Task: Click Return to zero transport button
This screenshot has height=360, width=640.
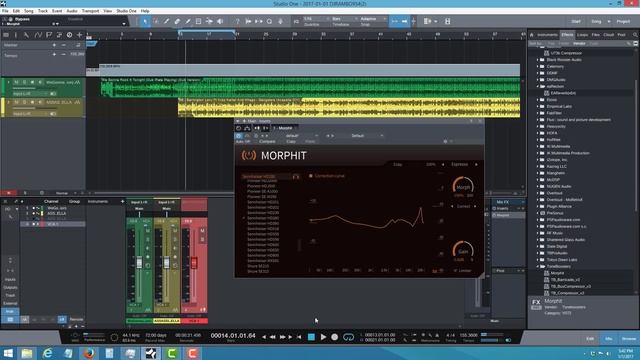Action: 299,337
